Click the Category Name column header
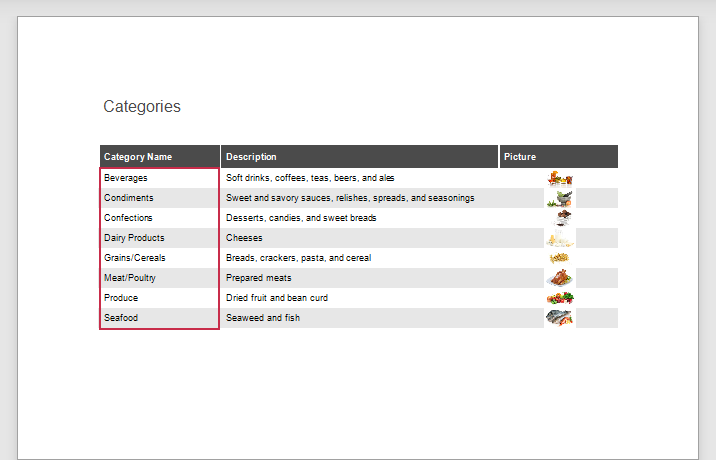Viewport: 716px width, 460px height. 160,157
